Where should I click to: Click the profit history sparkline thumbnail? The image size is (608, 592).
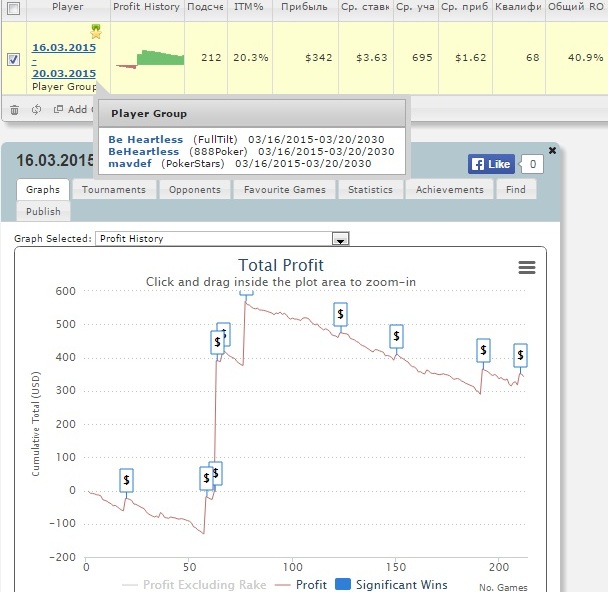click(x=150, y=59)
